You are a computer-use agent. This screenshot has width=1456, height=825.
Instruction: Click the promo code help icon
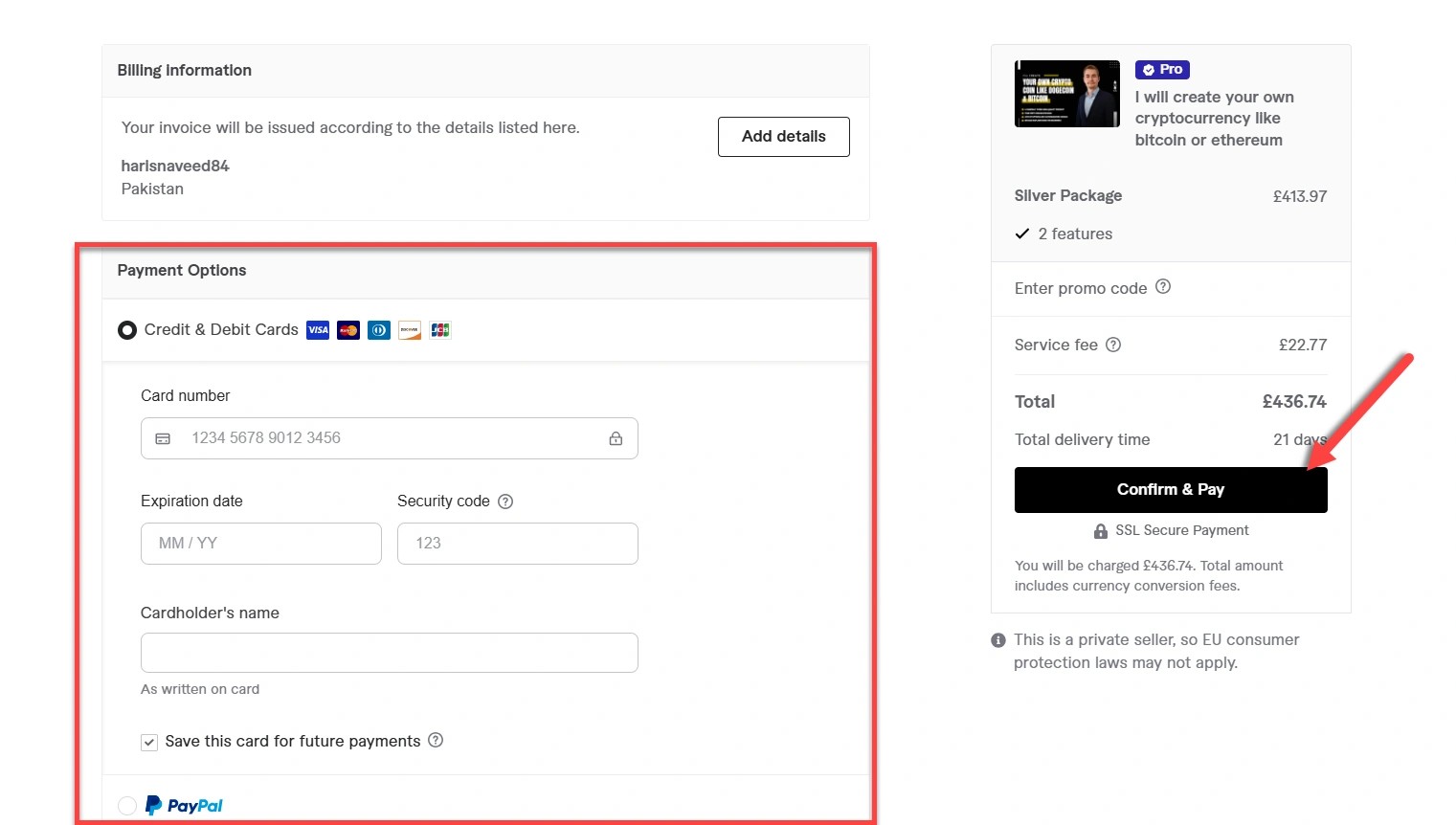(1163, 287)
